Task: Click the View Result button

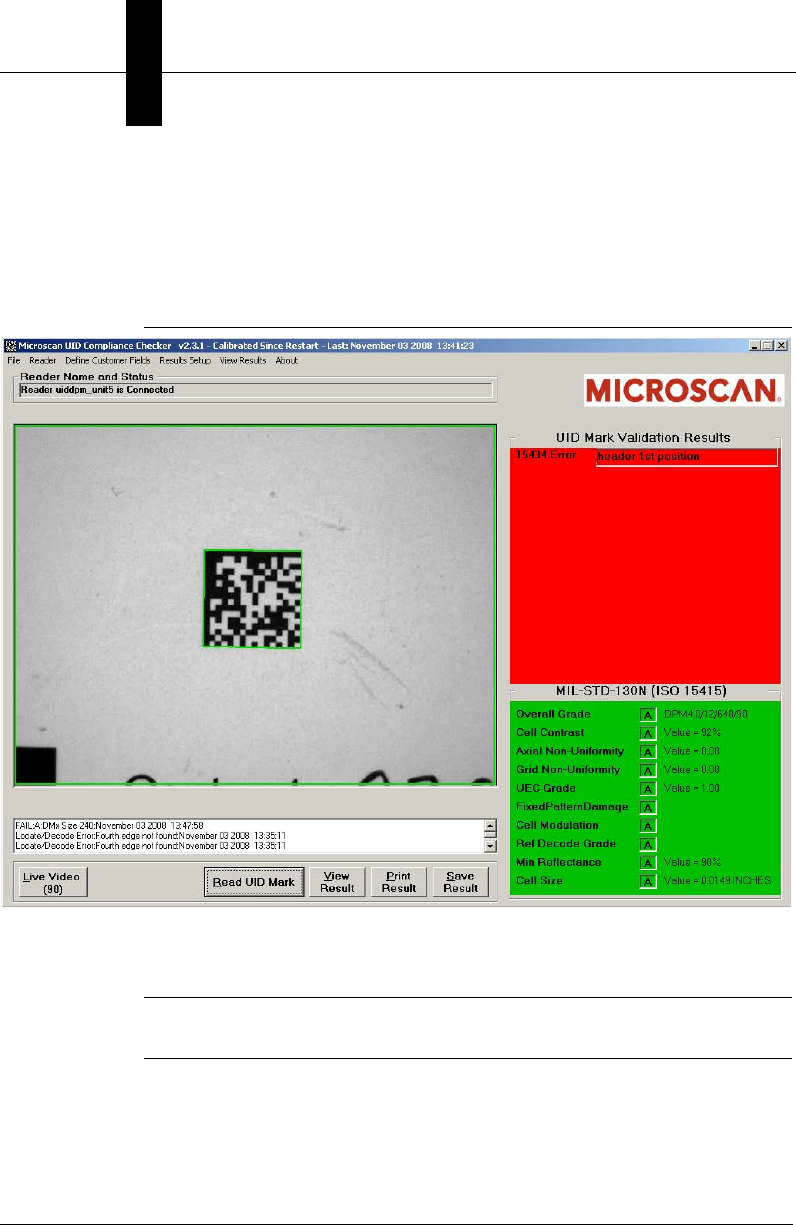Action: (x=337, y=882)
